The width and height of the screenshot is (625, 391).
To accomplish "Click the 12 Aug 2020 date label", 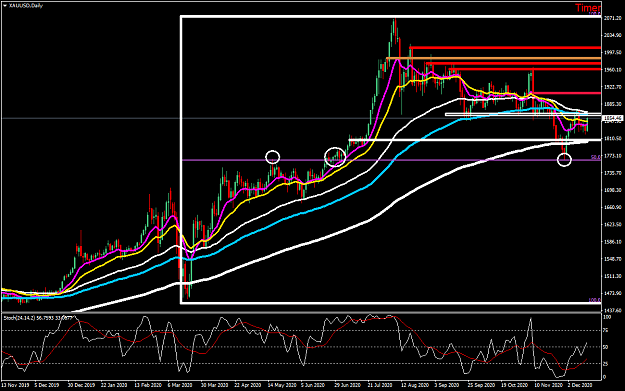I will click(415, 385).
